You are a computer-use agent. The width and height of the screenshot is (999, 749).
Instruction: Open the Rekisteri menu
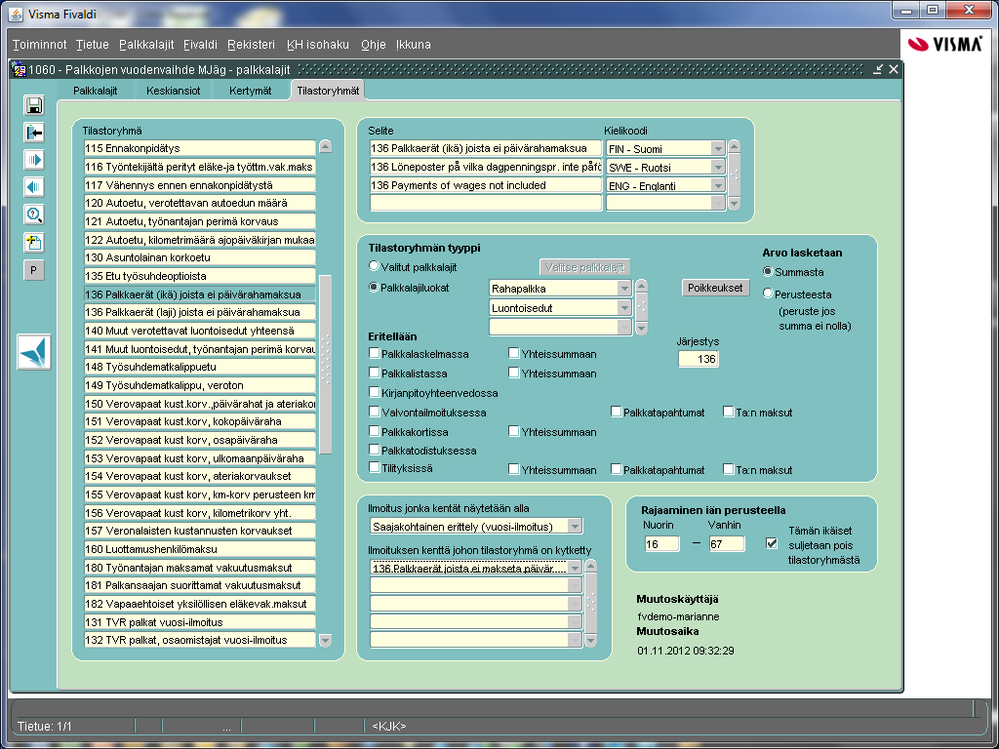pyautogui.click(x=251, y=45)
